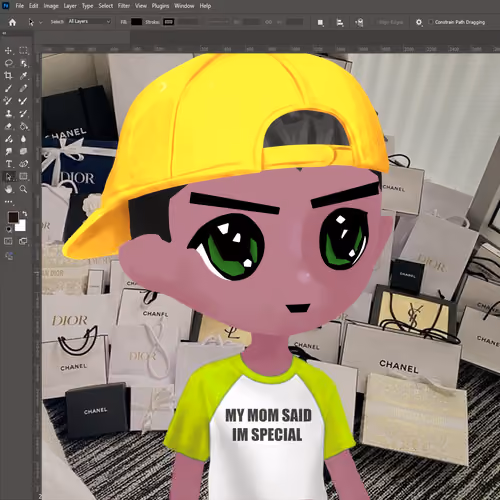The width and height of the screenshot is (500, 500).
Task: Open the path operations icon in options bar
Action: [320, 22]
